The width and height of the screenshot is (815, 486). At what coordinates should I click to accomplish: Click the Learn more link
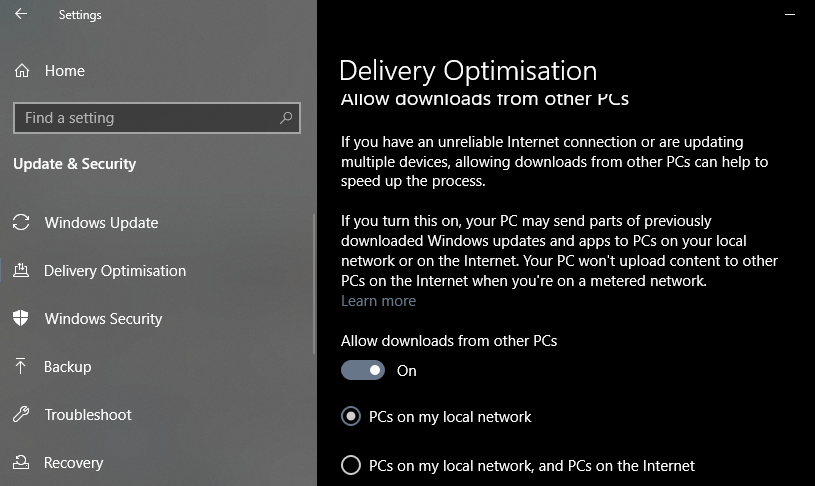click(x=378, y=301)
